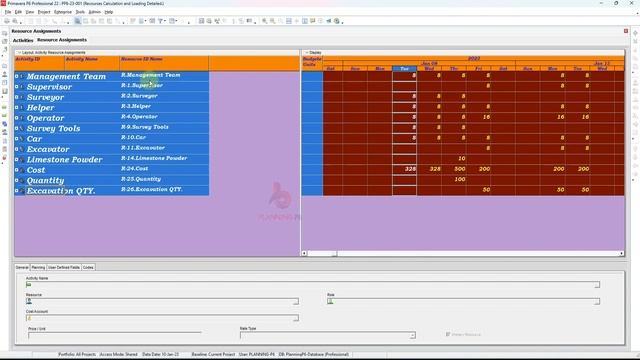Expand the Management Team row
The image size is (640, 360).
[x=17, y=76]
